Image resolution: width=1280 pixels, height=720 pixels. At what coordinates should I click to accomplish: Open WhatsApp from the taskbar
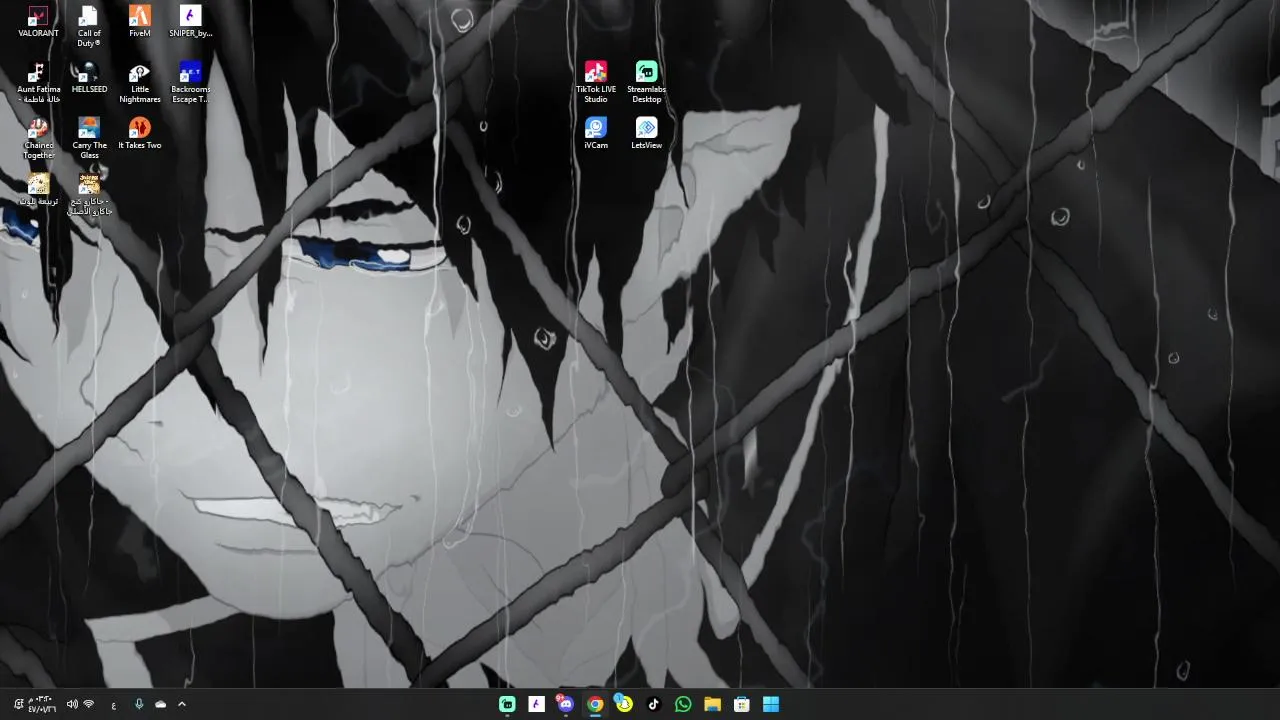[x=683, y=704]
